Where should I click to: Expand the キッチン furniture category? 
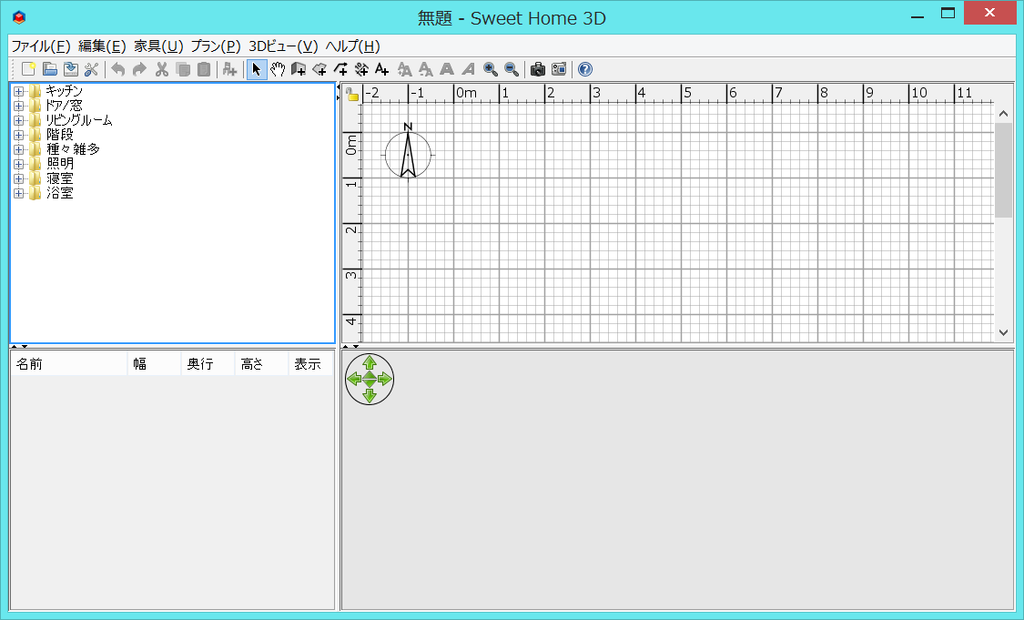pos(17,90)
